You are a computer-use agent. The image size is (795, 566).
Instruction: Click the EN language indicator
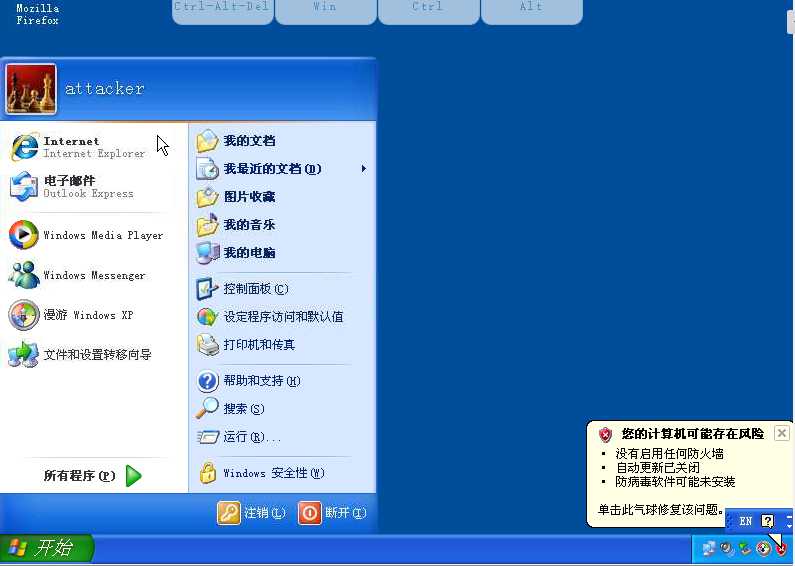745,521
